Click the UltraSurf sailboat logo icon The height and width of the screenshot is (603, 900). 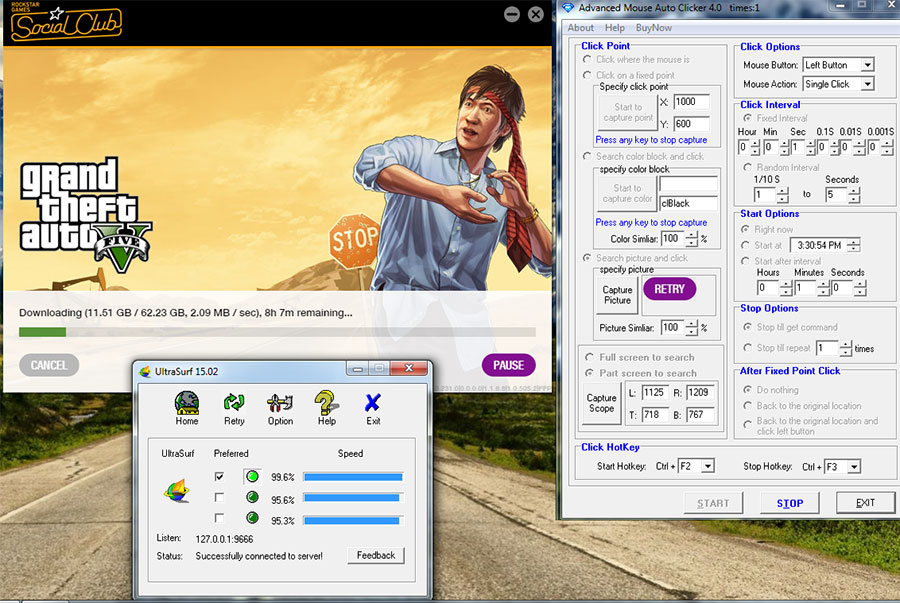pyautogui.click(x=177, y=491)
